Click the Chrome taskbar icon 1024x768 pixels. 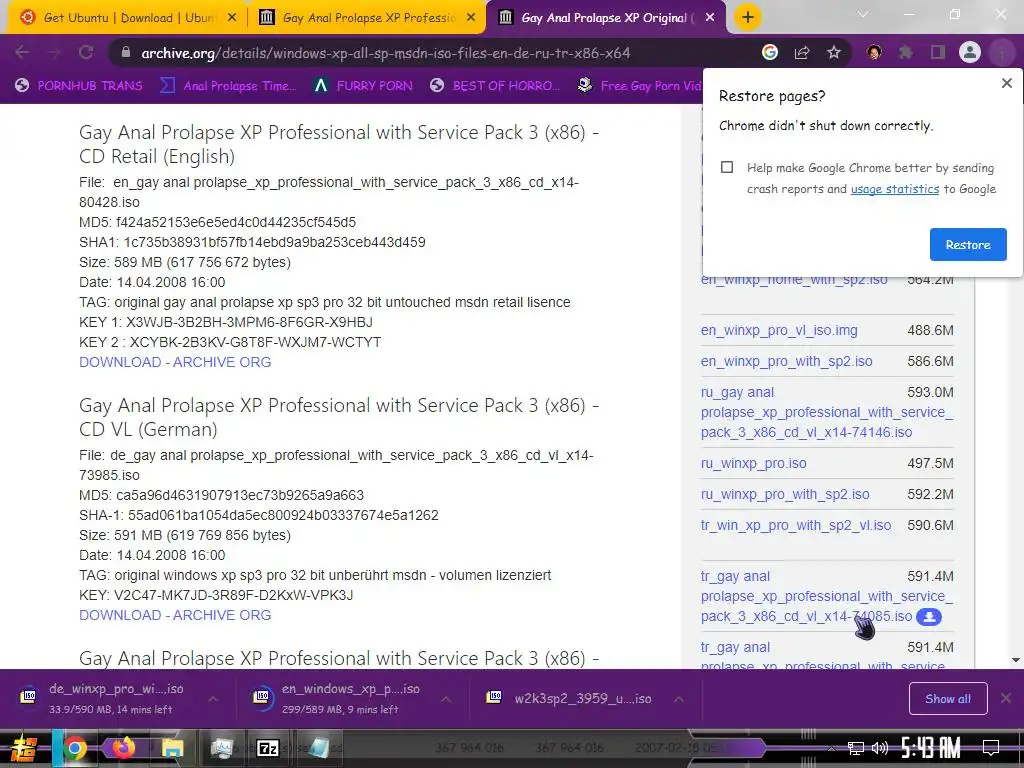(x=75, y=748)
